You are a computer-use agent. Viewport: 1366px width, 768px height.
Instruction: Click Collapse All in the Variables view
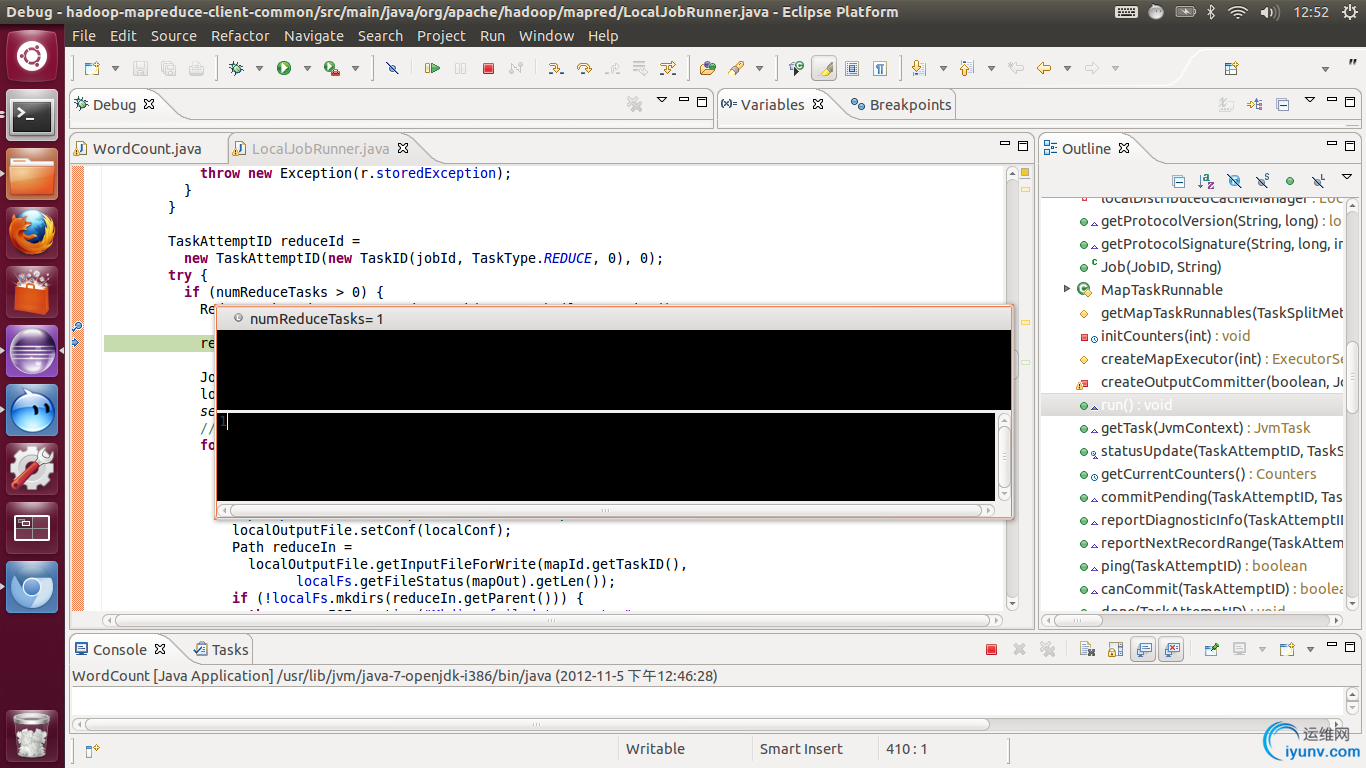(x=1283, y=104)
